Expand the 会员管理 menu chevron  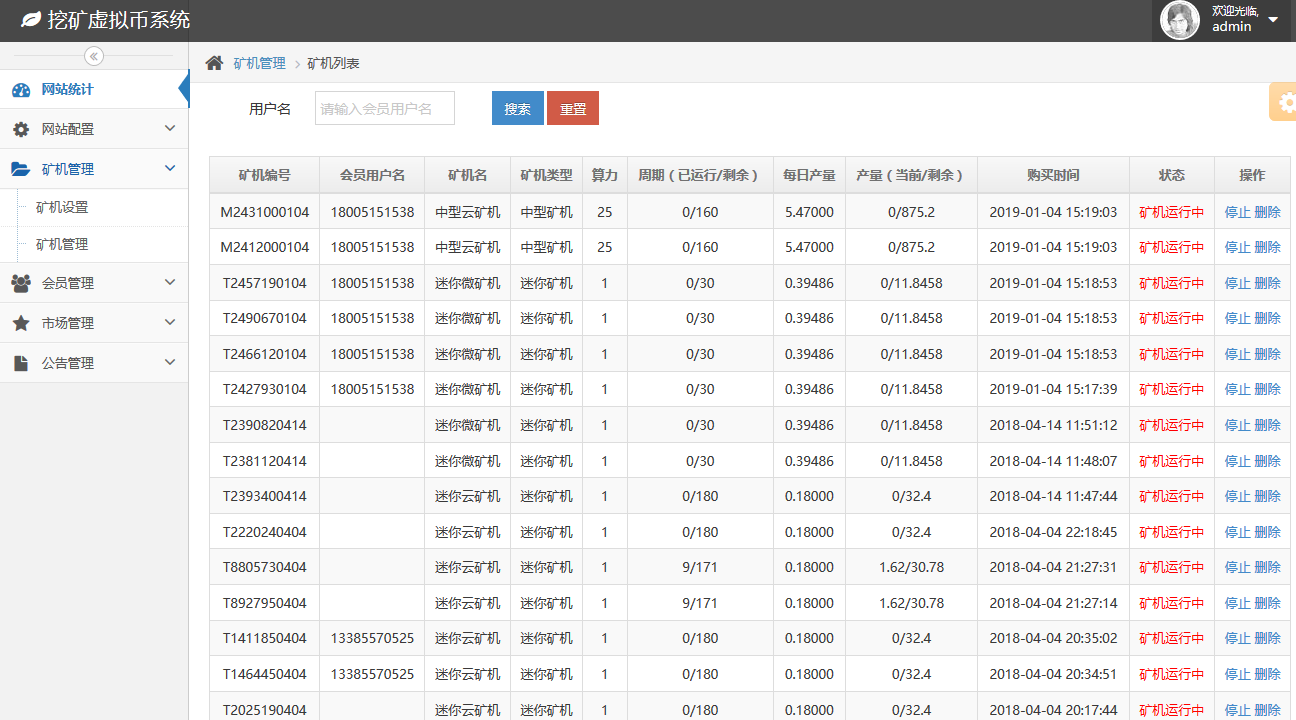[170, 283]
